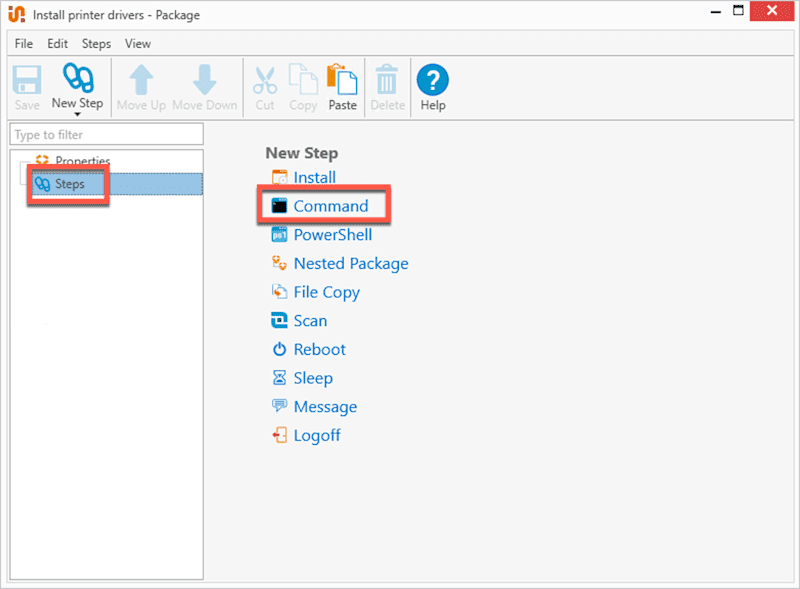Viewport: 800px width, 589px height.
Task: Open the Steps menu
Action: [x=96, y=44]
